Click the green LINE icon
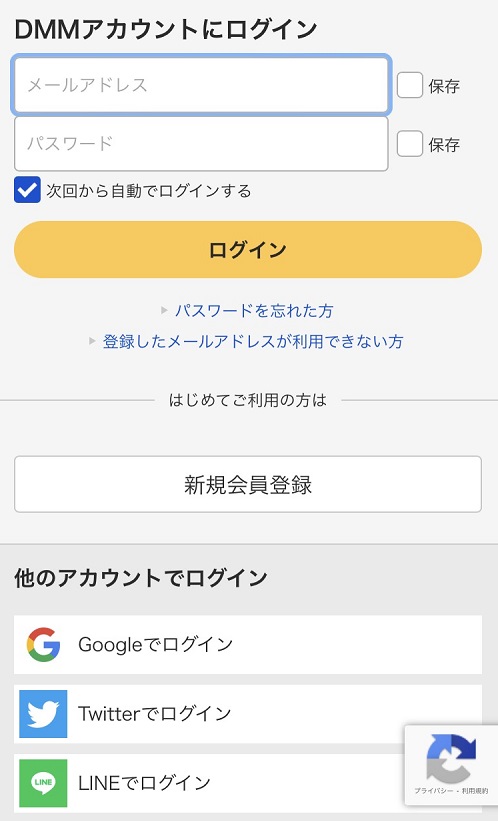Screen dimensions: 498x821 pos(43,783)
